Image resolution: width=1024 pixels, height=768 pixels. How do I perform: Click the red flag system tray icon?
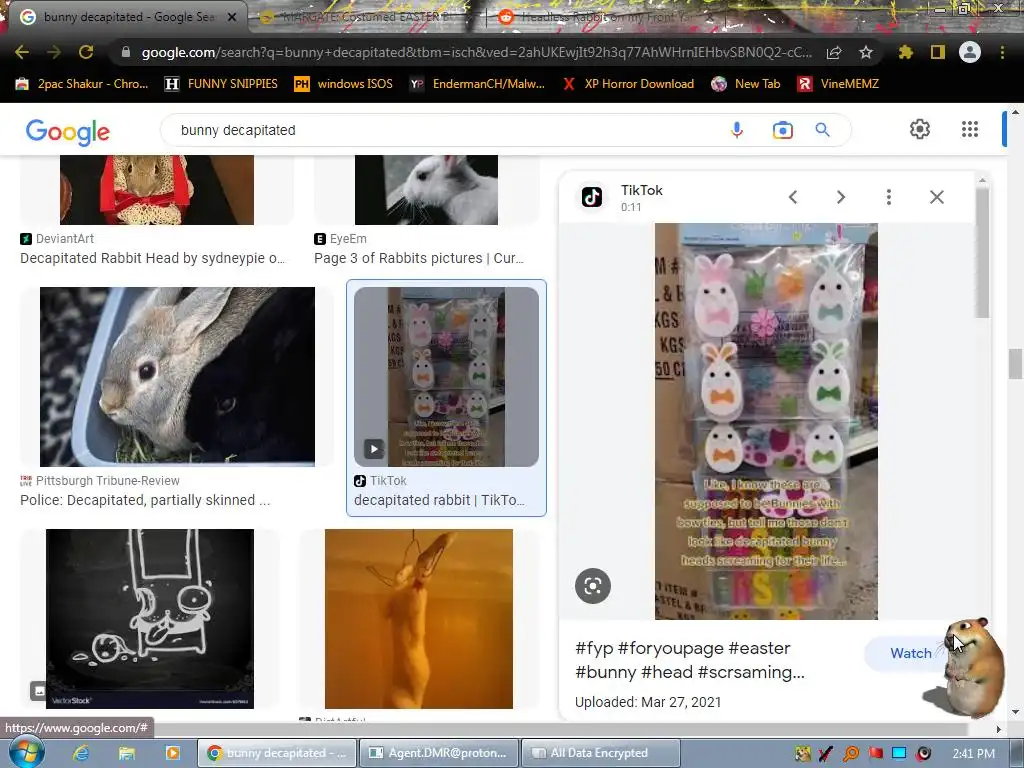875,753
